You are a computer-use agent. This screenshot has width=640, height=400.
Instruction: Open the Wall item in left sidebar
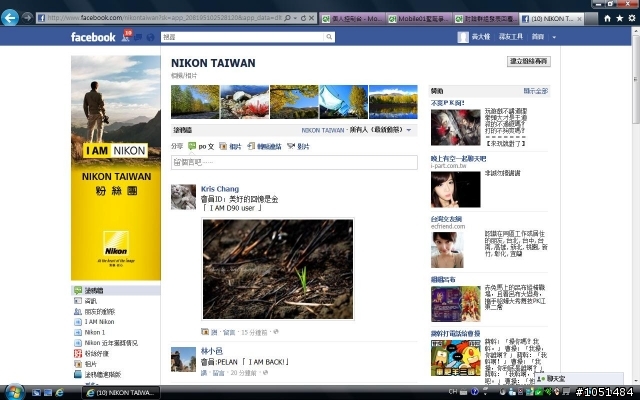point(116,290)
